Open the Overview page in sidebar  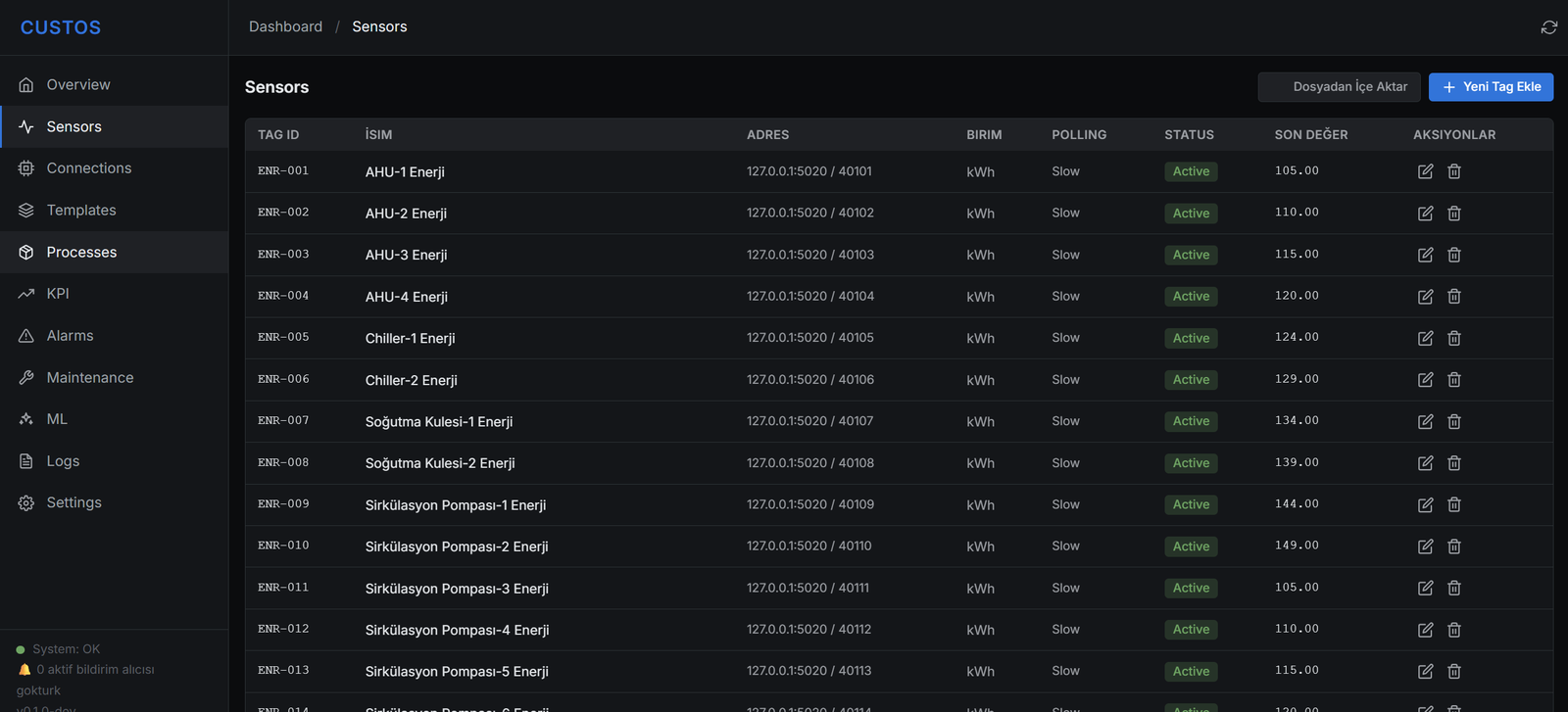click(114, 84)
